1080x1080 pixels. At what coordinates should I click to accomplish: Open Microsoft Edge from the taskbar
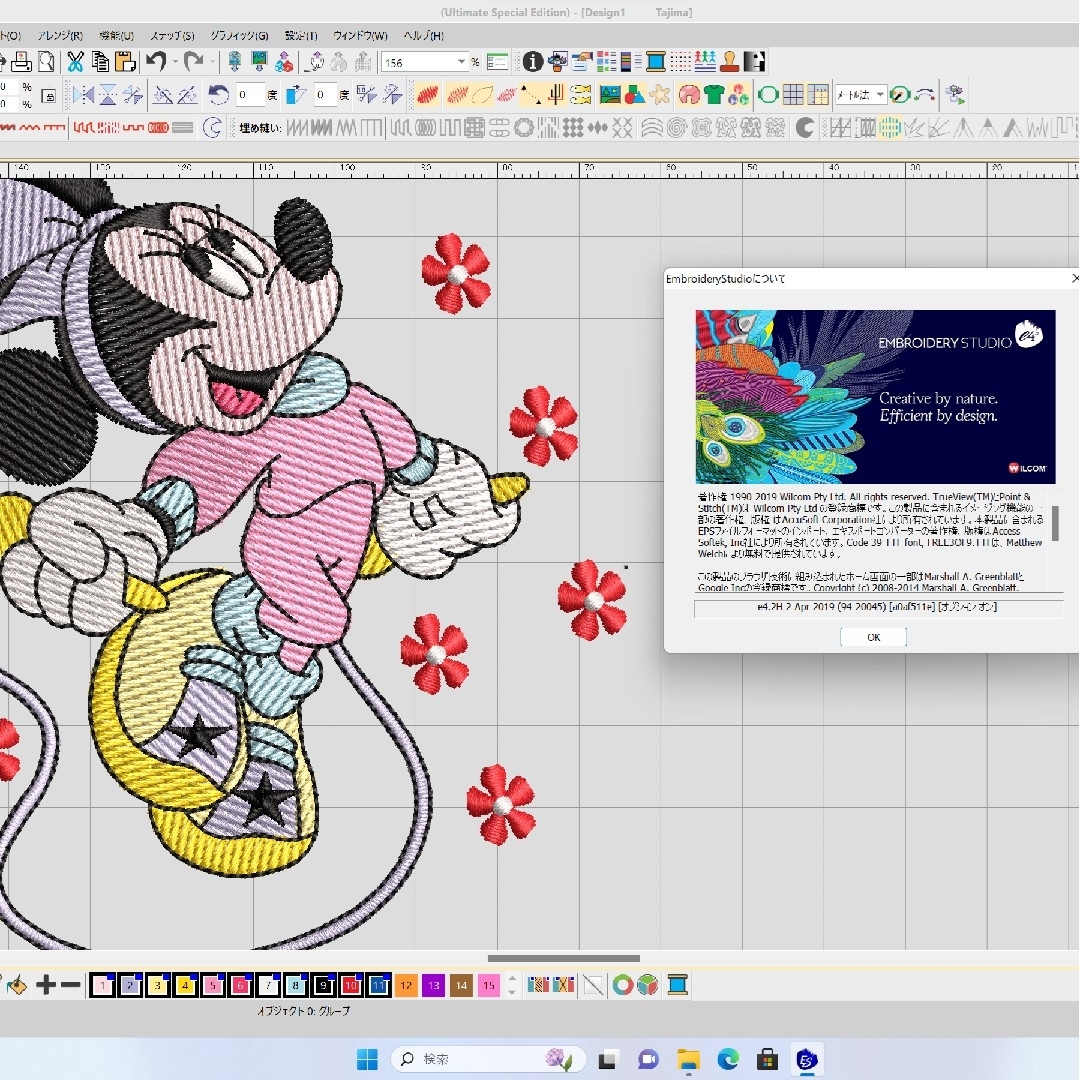click(x=728, y=1059)
